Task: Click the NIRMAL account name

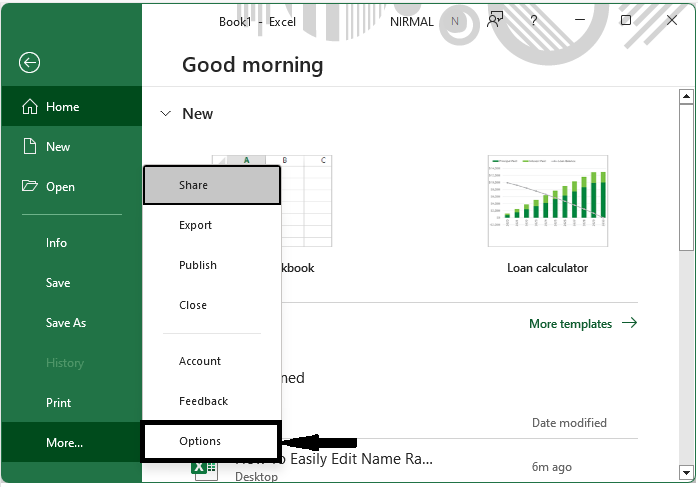Action: click(411, 22)
